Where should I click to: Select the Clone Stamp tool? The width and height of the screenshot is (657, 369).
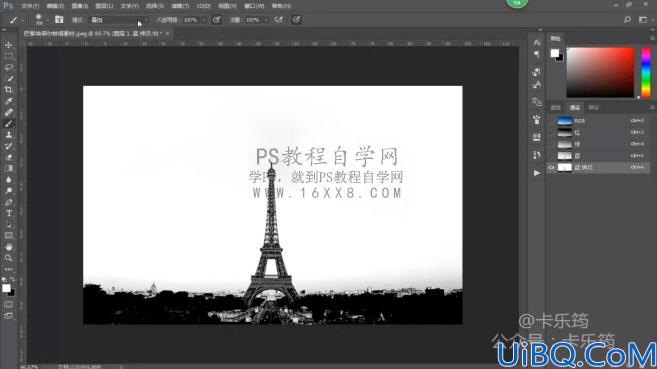(8, 135)
